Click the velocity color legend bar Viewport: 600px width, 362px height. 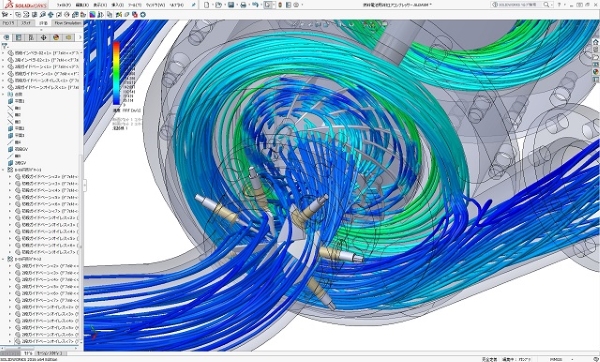coord(116,73)
